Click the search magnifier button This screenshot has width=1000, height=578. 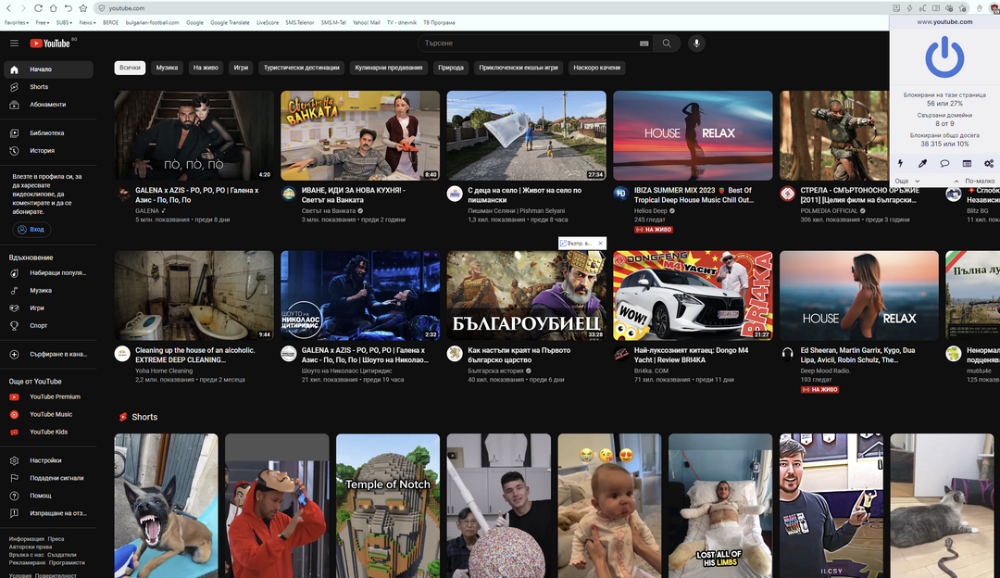click(x=666, y=43)
